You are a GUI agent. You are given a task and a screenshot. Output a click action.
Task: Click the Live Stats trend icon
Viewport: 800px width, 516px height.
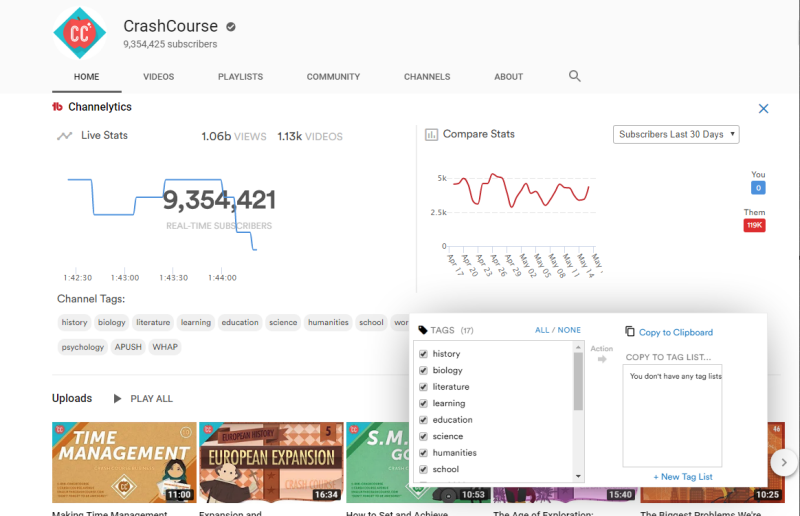click(64, 136)
